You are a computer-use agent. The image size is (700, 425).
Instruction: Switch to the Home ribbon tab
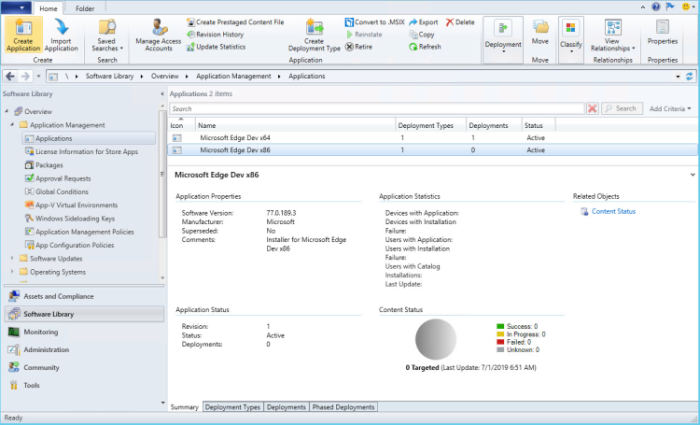tap(48, 8)
